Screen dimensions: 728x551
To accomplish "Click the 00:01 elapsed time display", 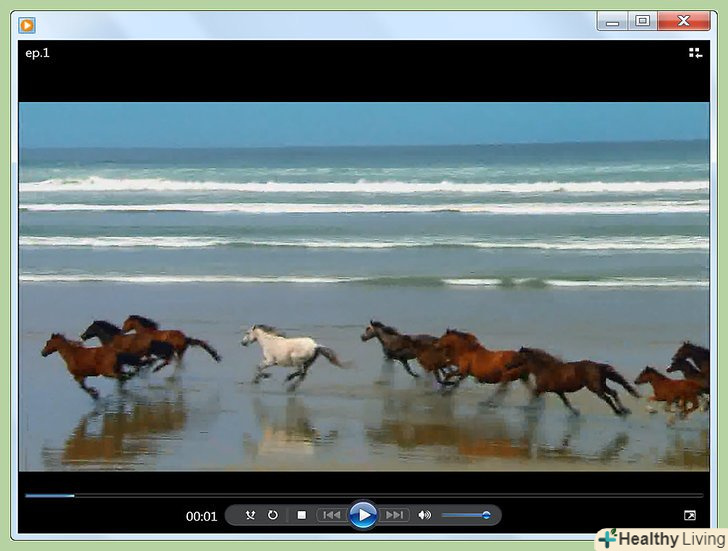I will tap(201, 516).
